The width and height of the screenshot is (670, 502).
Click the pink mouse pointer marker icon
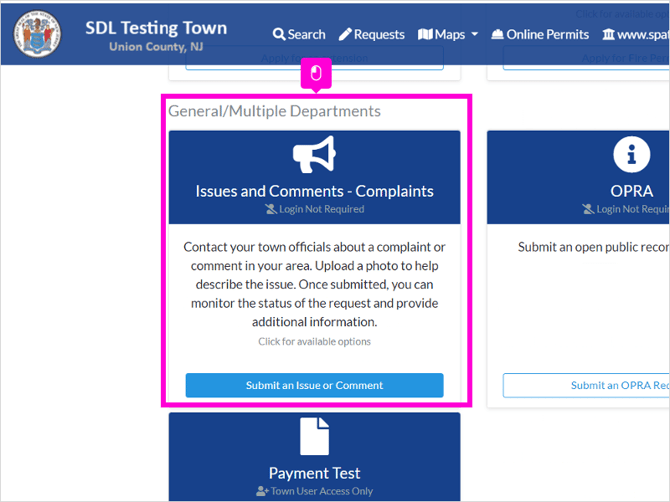[316, 73]
